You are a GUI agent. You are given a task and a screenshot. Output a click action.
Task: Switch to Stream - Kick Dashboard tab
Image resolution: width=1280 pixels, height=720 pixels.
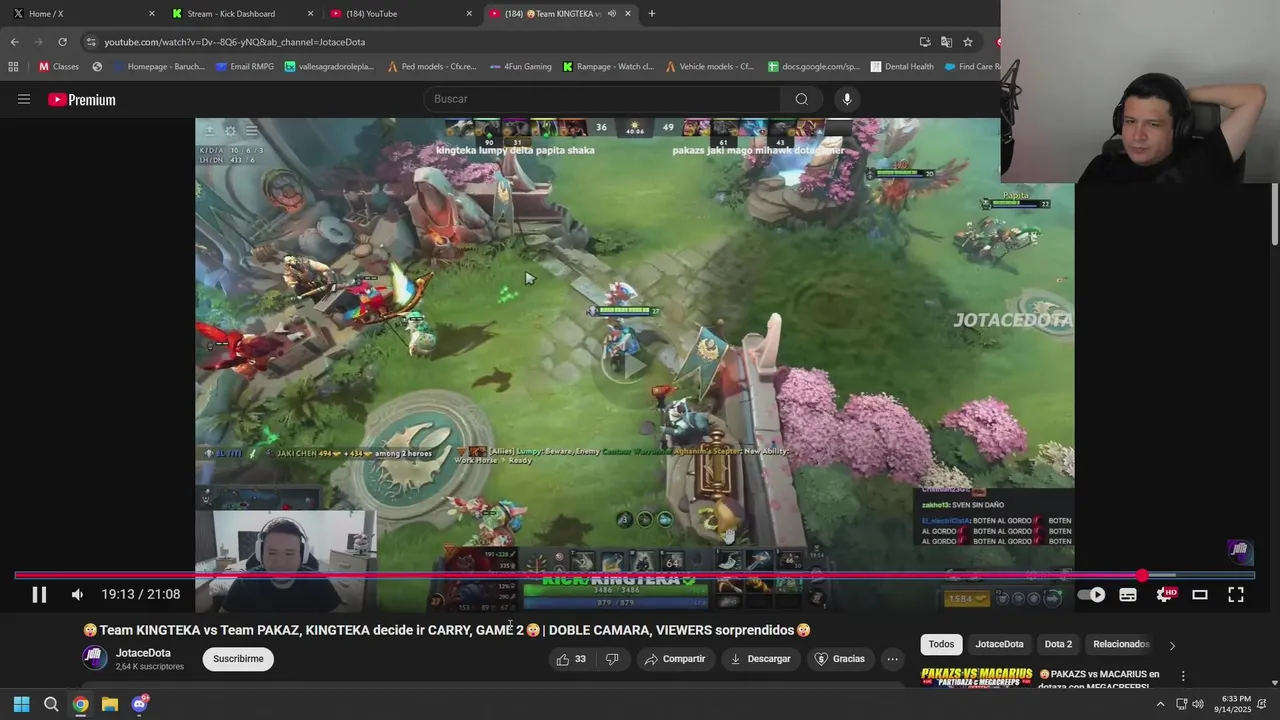tap(243, 13)
